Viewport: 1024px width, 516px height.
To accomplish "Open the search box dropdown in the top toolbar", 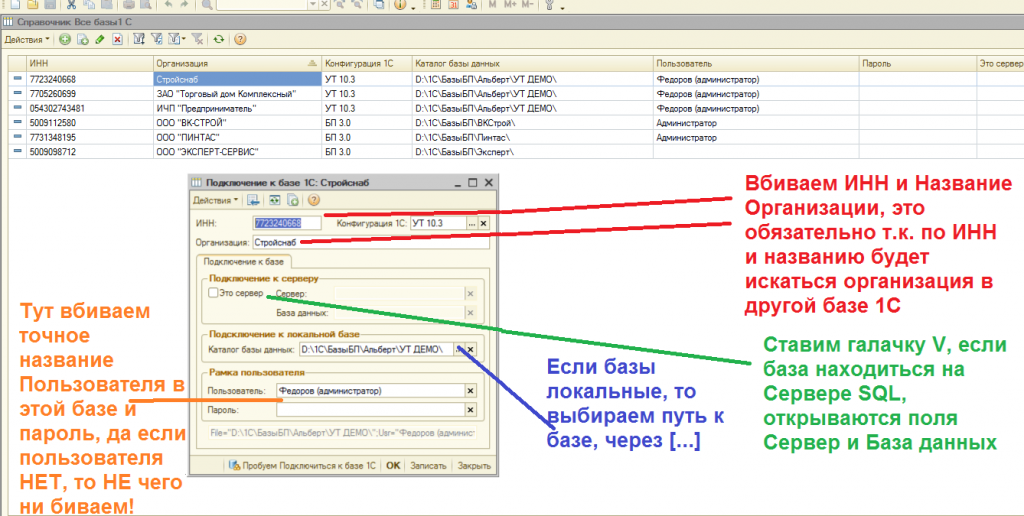I will (x=312, y=5).
